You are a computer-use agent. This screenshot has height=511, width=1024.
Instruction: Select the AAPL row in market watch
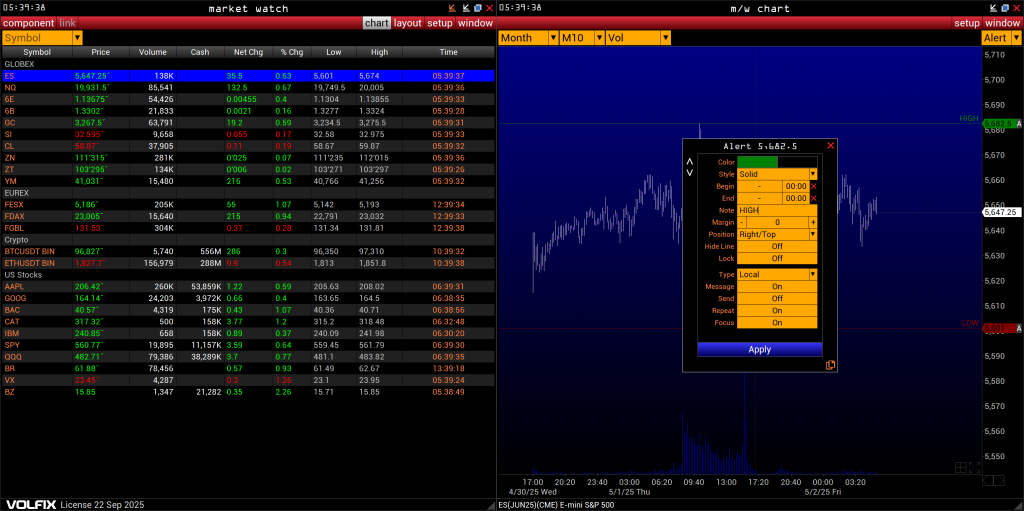click(x=248, y=286)
